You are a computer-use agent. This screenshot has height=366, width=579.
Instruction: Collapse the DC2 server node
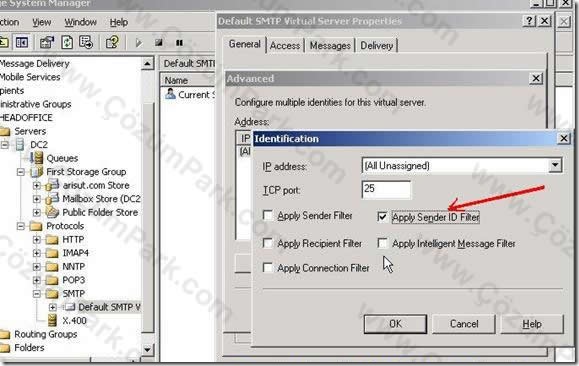[x=4, y=144]
